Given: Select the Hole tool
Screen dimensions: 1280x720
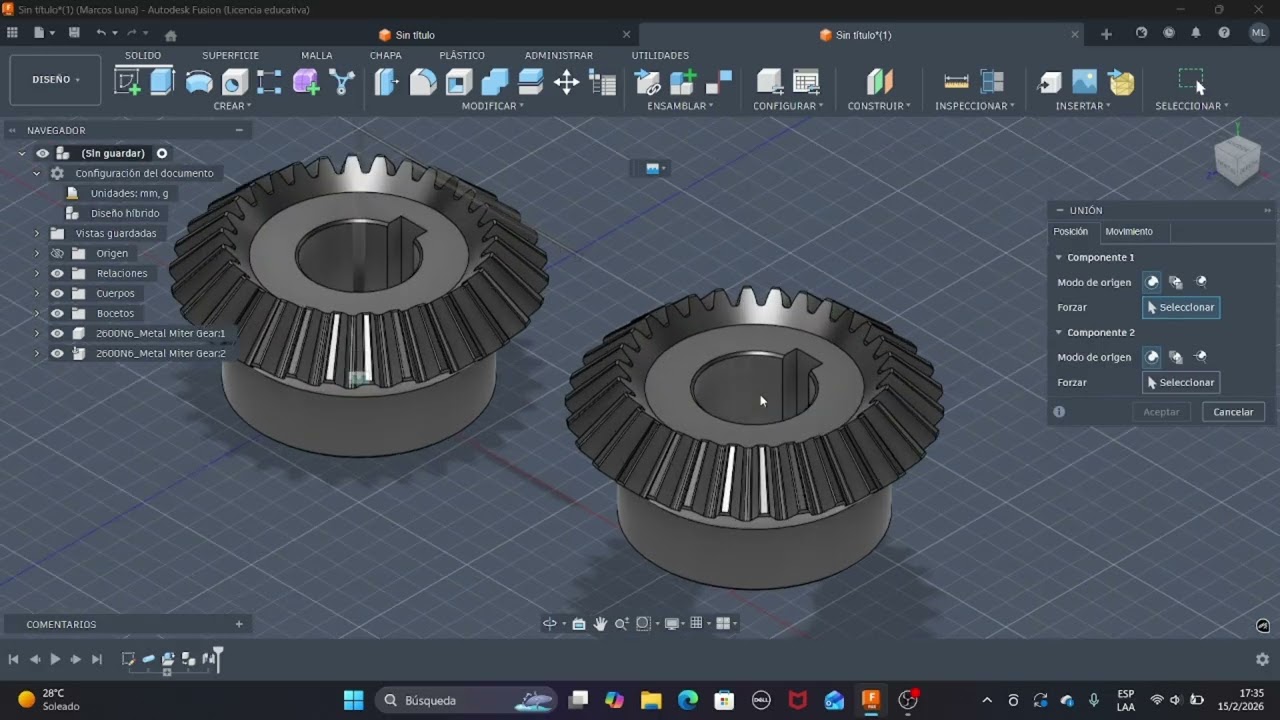Looking at the screenshot, I should pyautogui.click(x=235, y=82).
